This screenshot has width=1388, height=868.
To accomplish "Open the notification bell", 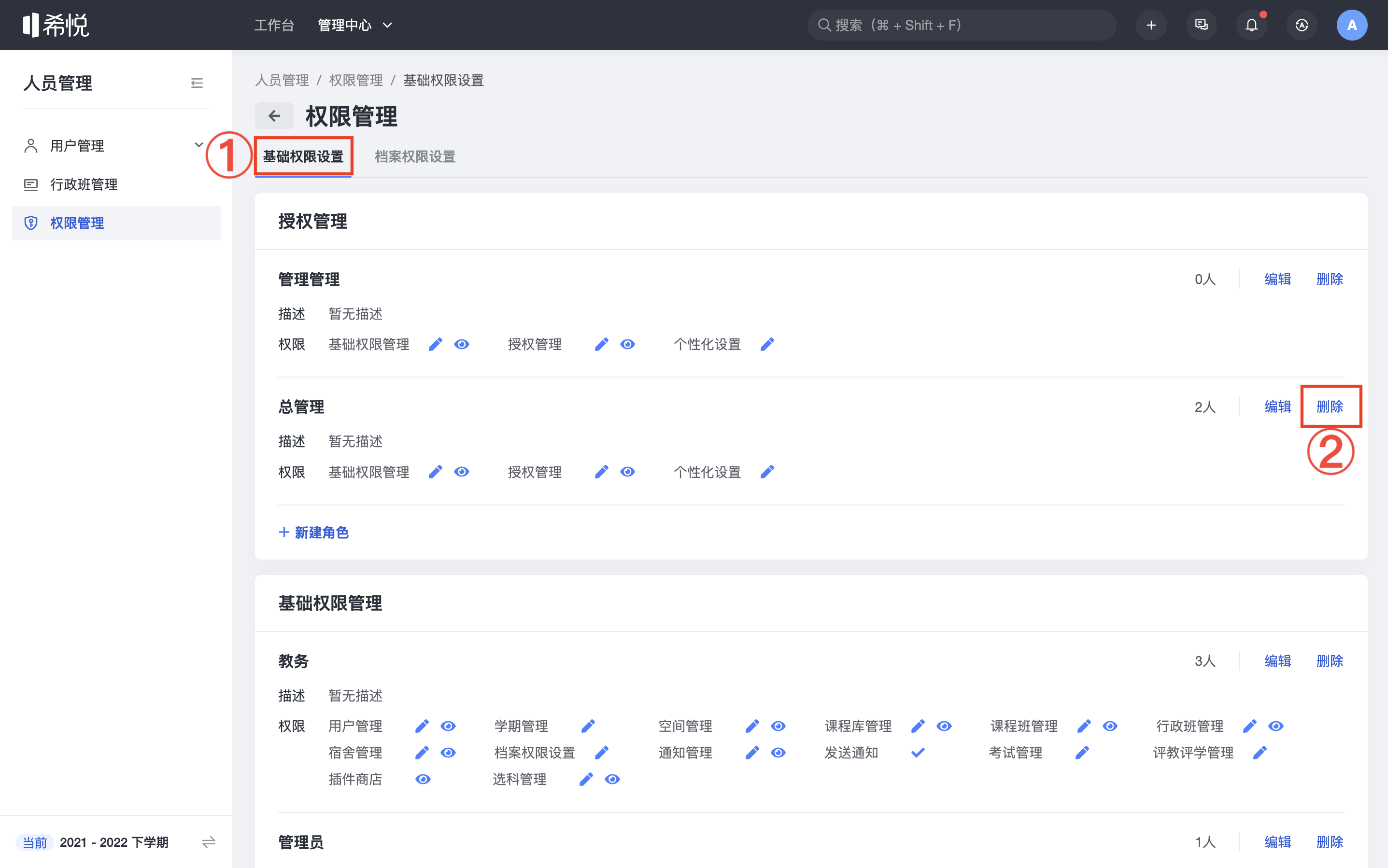I will coord(1252,25).
